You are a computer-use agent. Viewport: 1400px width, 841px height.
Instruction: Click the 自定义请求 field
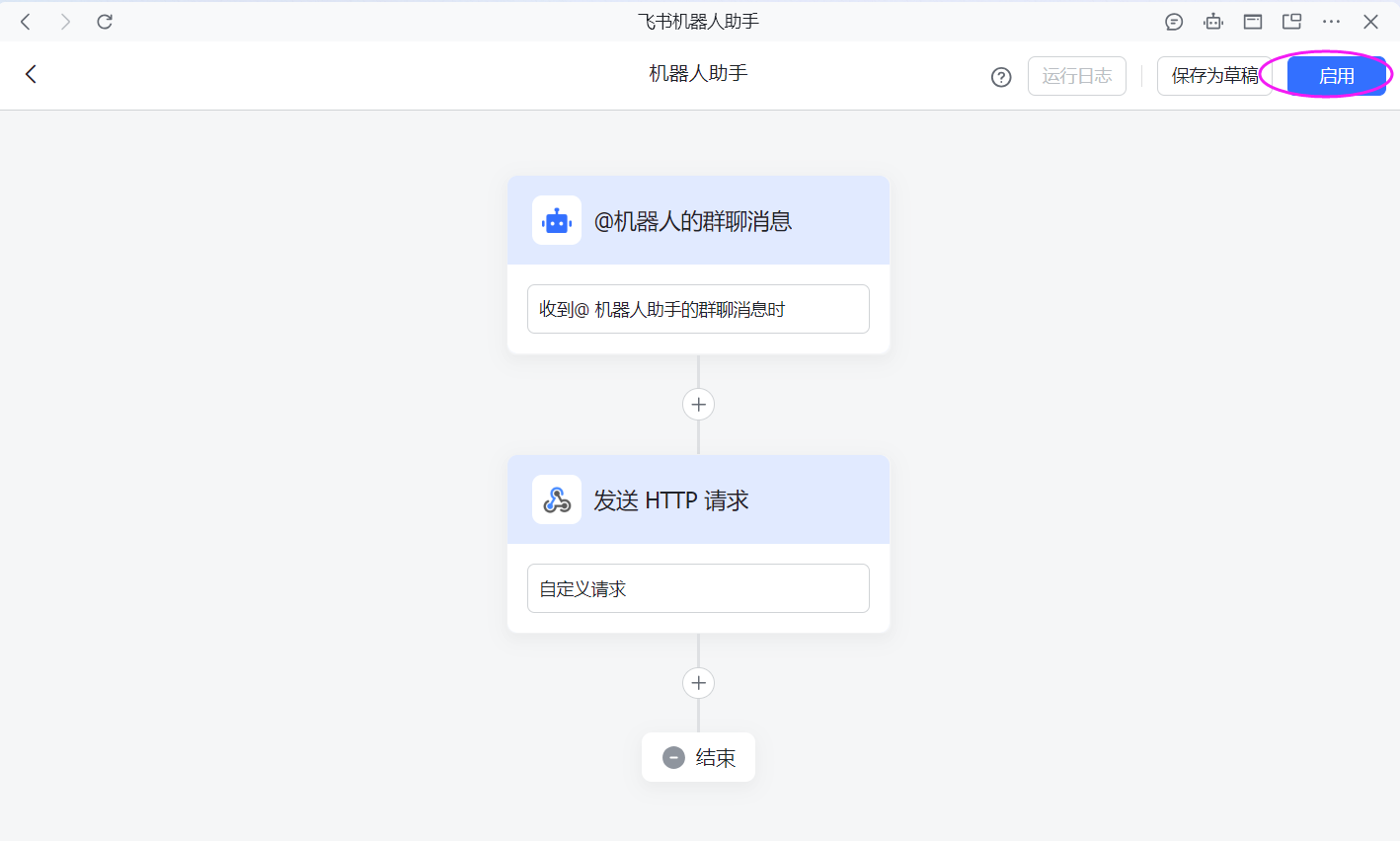coord(698,588)
